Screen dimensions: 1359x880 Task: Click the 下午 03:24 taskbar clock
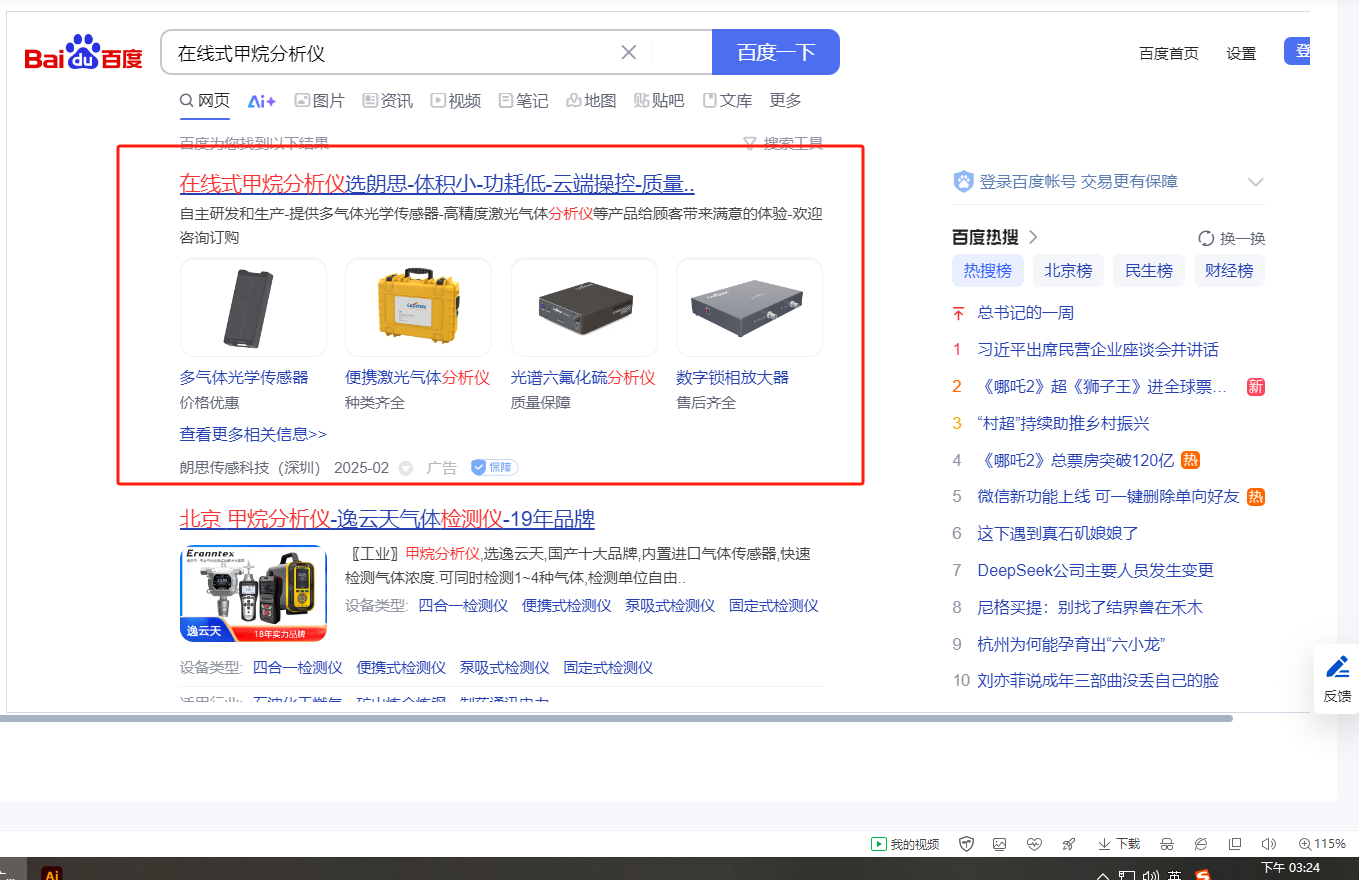tap(1290, 868)
